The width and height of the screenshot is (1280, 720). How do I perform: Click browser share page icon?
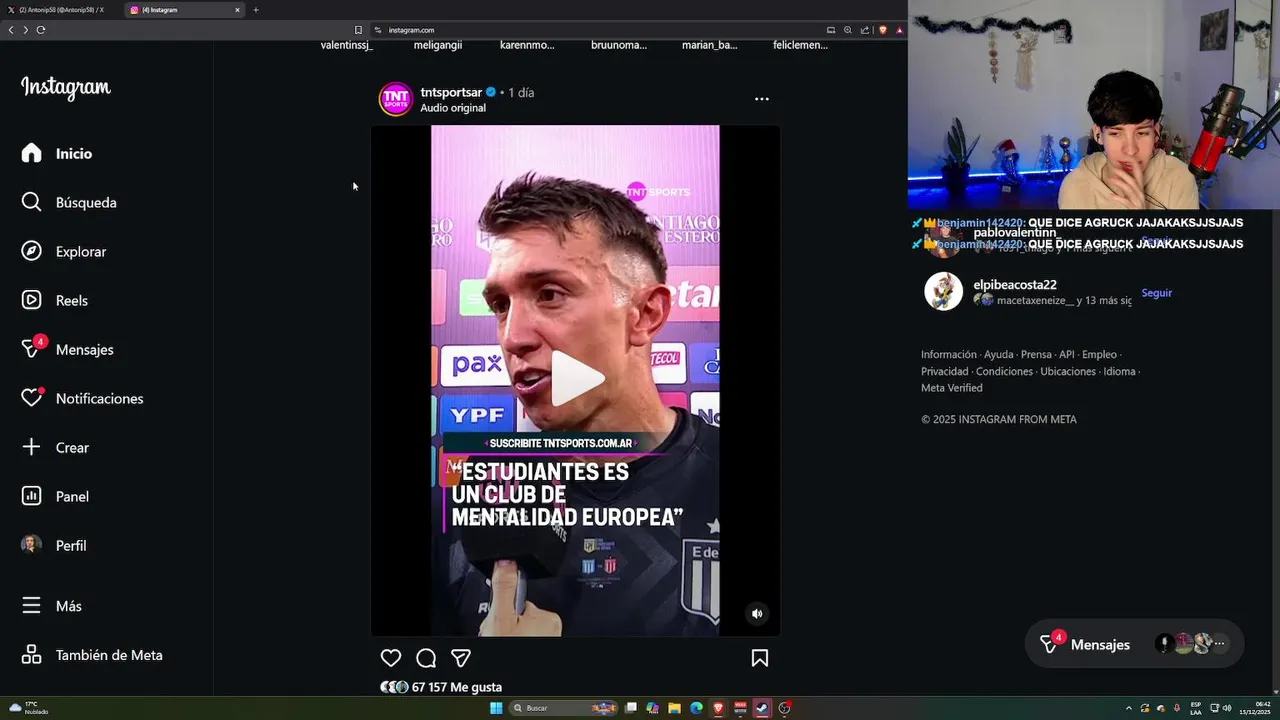865,30
